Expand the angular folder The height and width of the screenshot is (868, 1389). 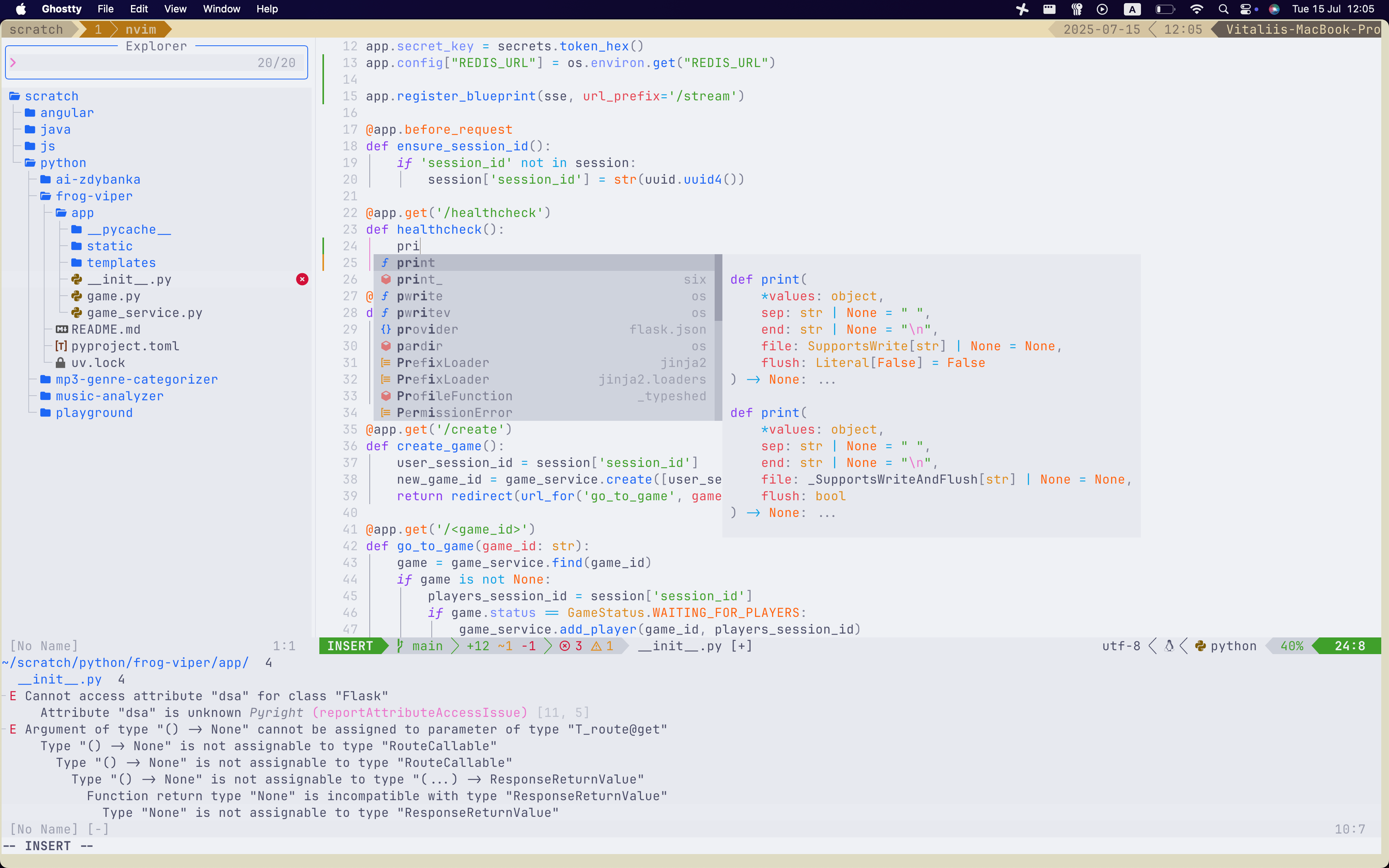coord(67,113)
